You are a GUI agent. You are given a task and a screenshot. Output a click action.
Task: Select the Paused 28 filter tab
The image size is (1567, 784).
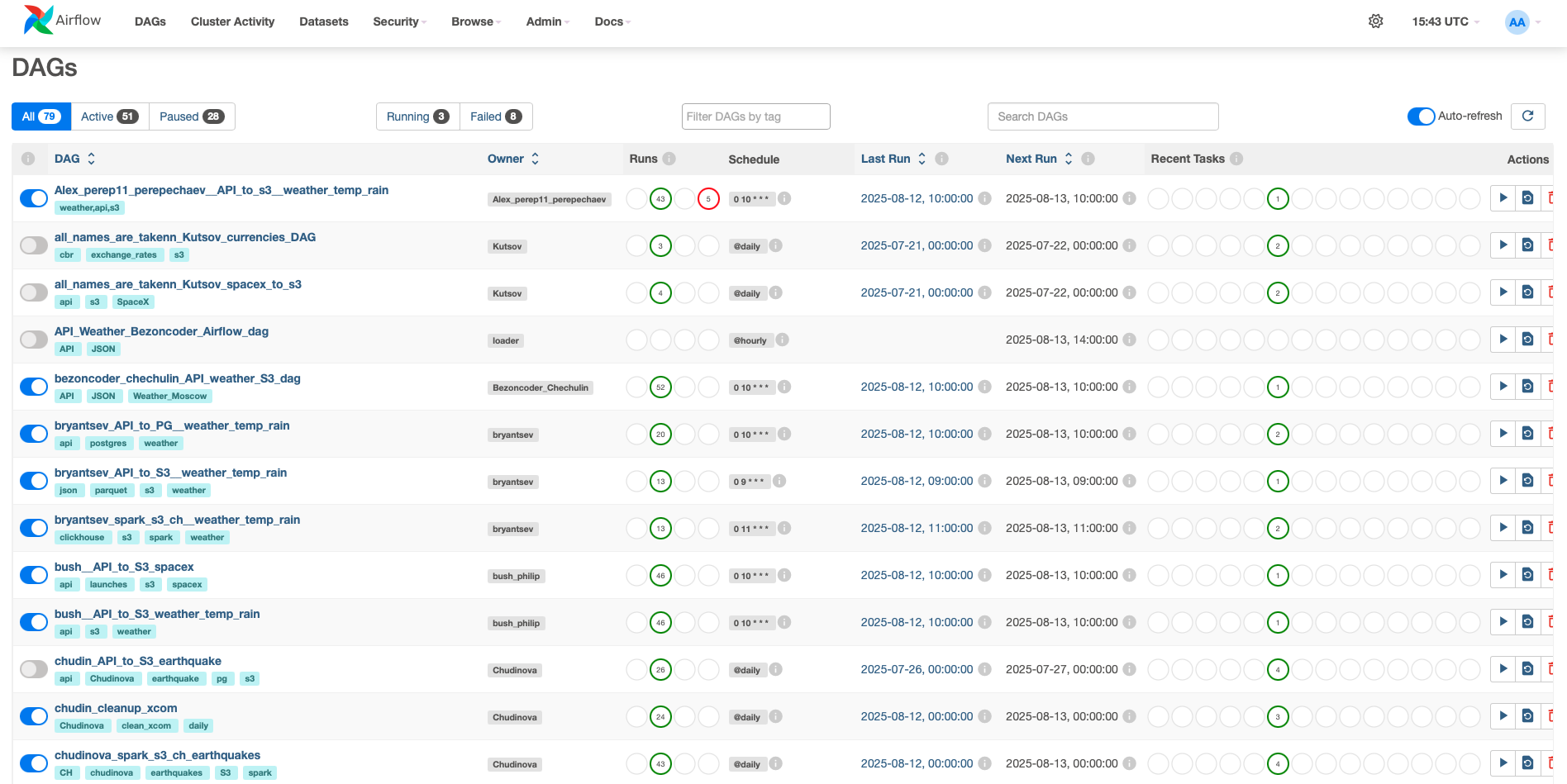[192, 116]
